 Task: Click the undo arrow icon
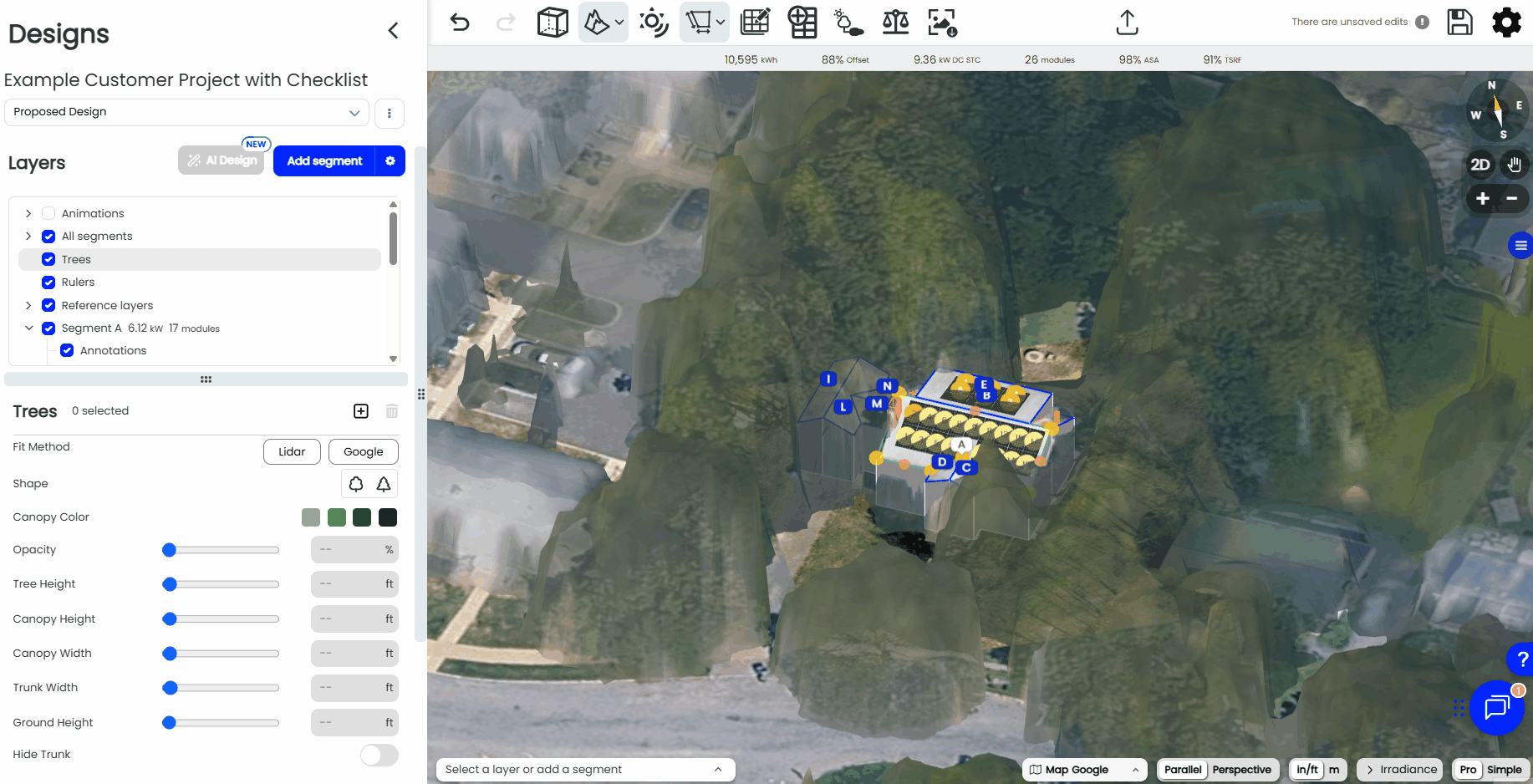460,23
